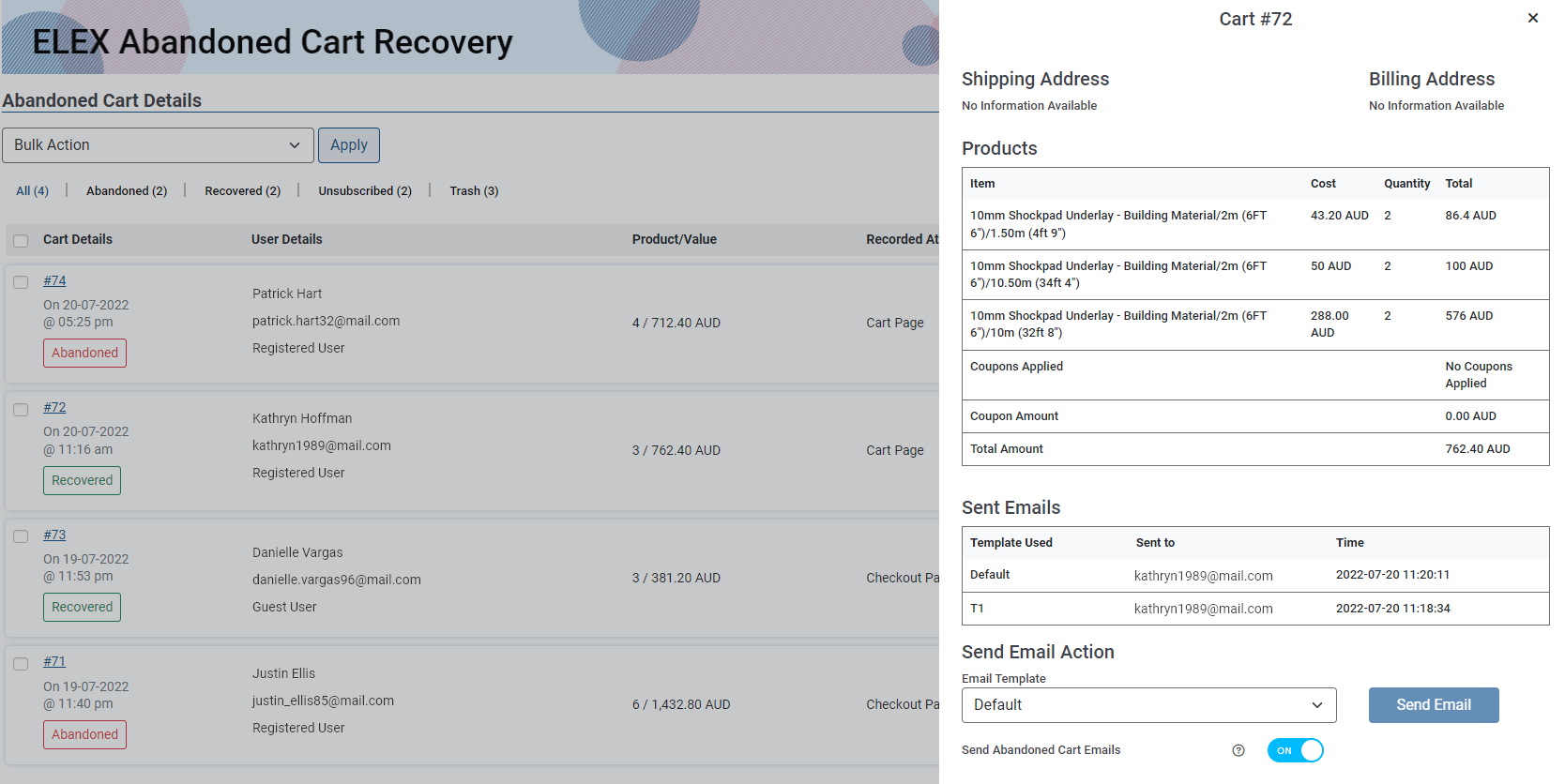Image resolution: width=1565 pixels, height=784 pixels.
Task: Open Trash (3) filter
Action: click(x=474, y=190)
